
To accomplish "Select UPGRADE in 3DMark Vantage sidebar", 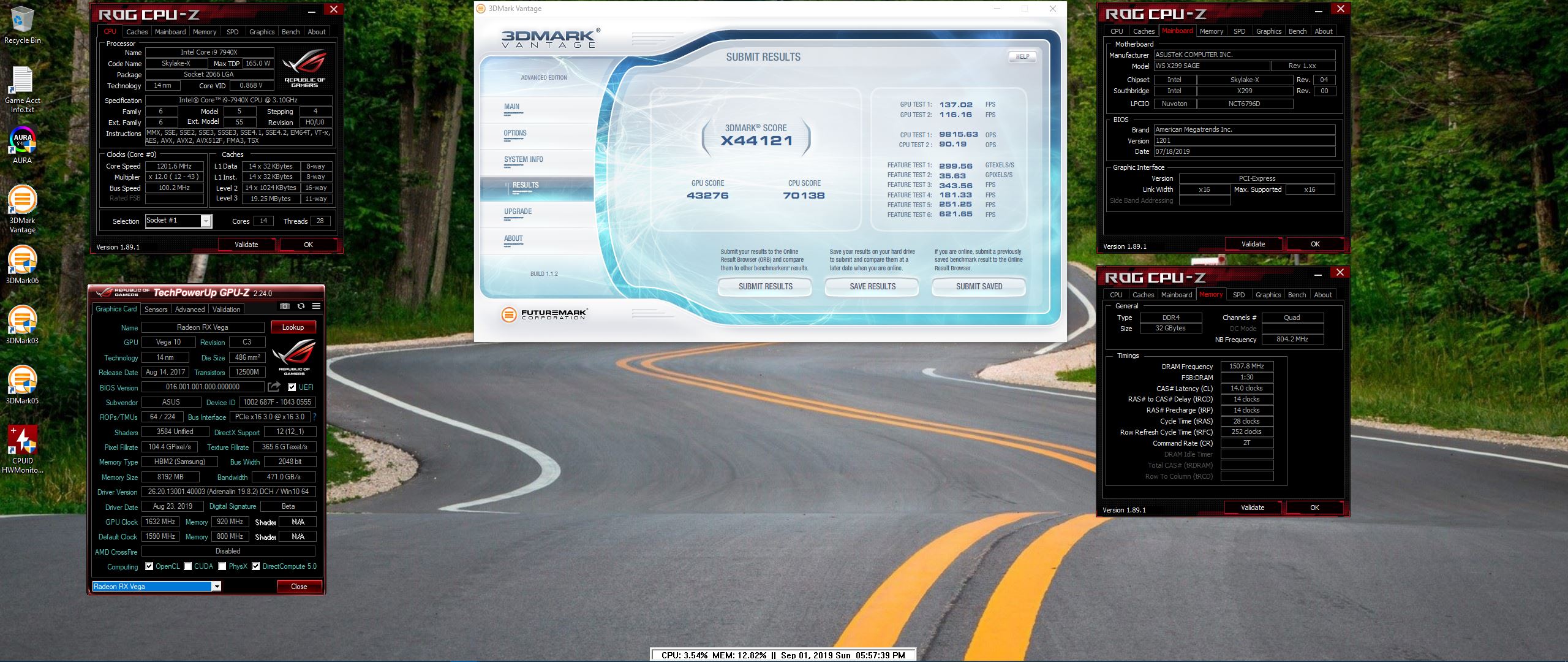I will 518,211.
